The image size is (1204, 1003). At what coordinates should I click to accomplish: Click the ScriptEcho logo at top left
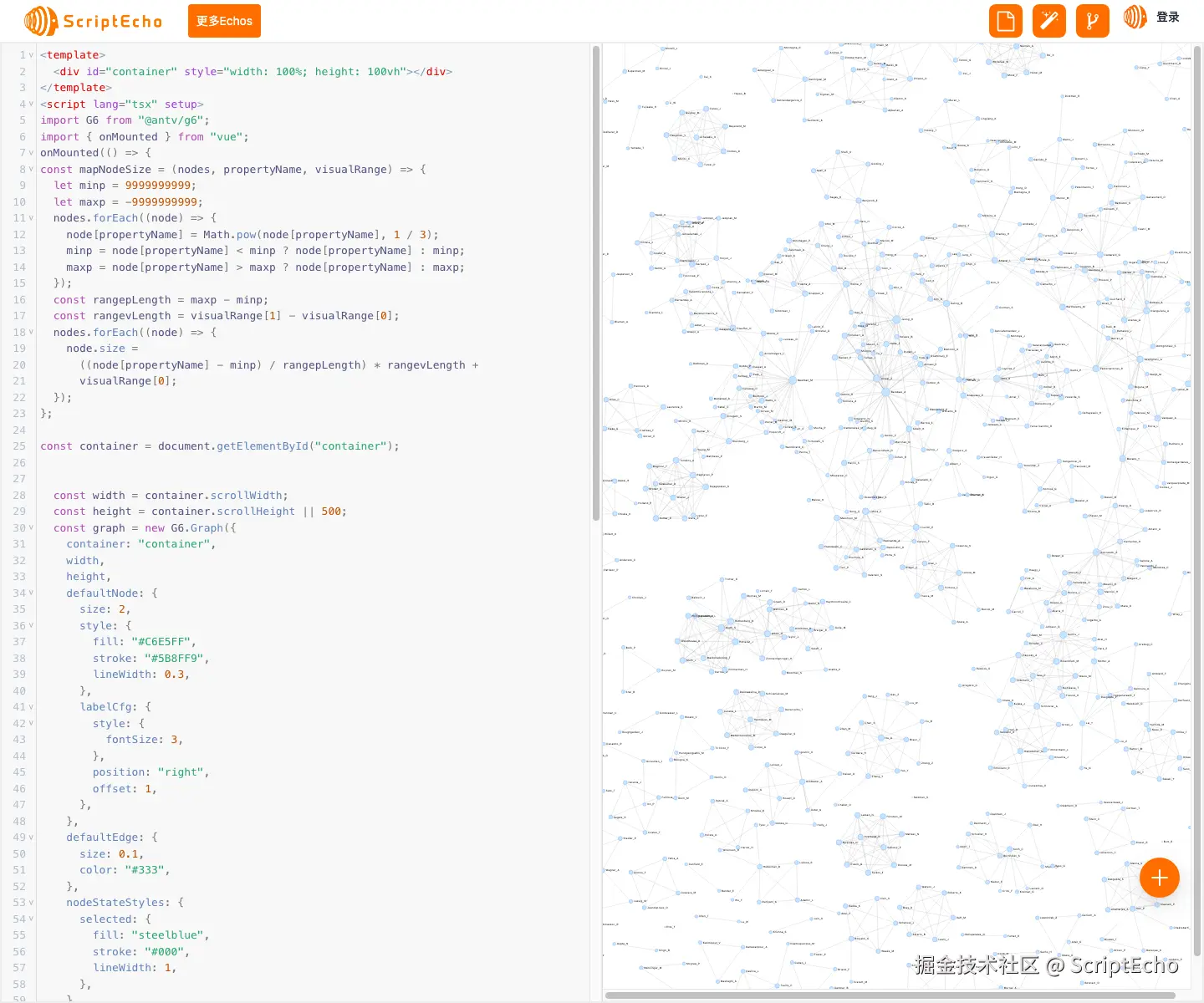[x=94, y=21]
